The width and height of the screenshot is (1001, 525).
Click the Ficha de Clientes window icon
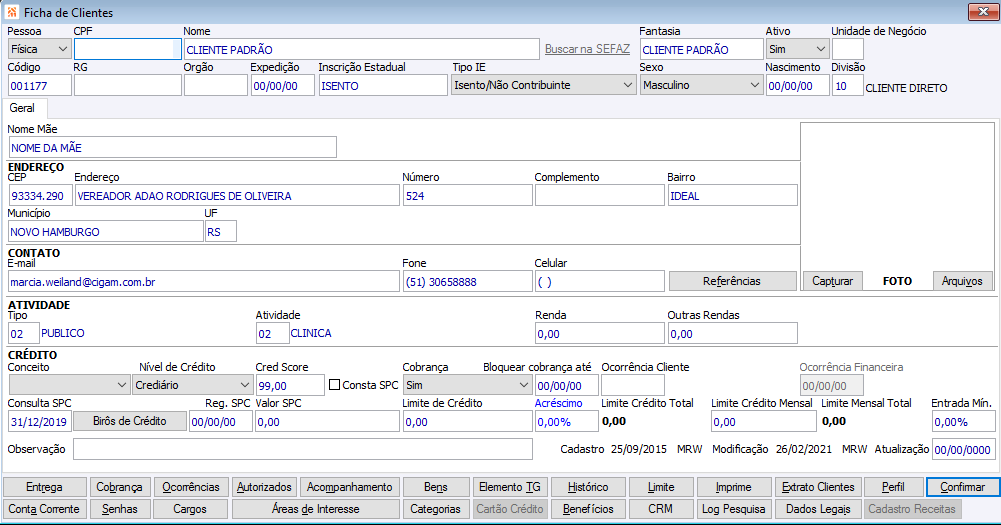coord(11,13)
